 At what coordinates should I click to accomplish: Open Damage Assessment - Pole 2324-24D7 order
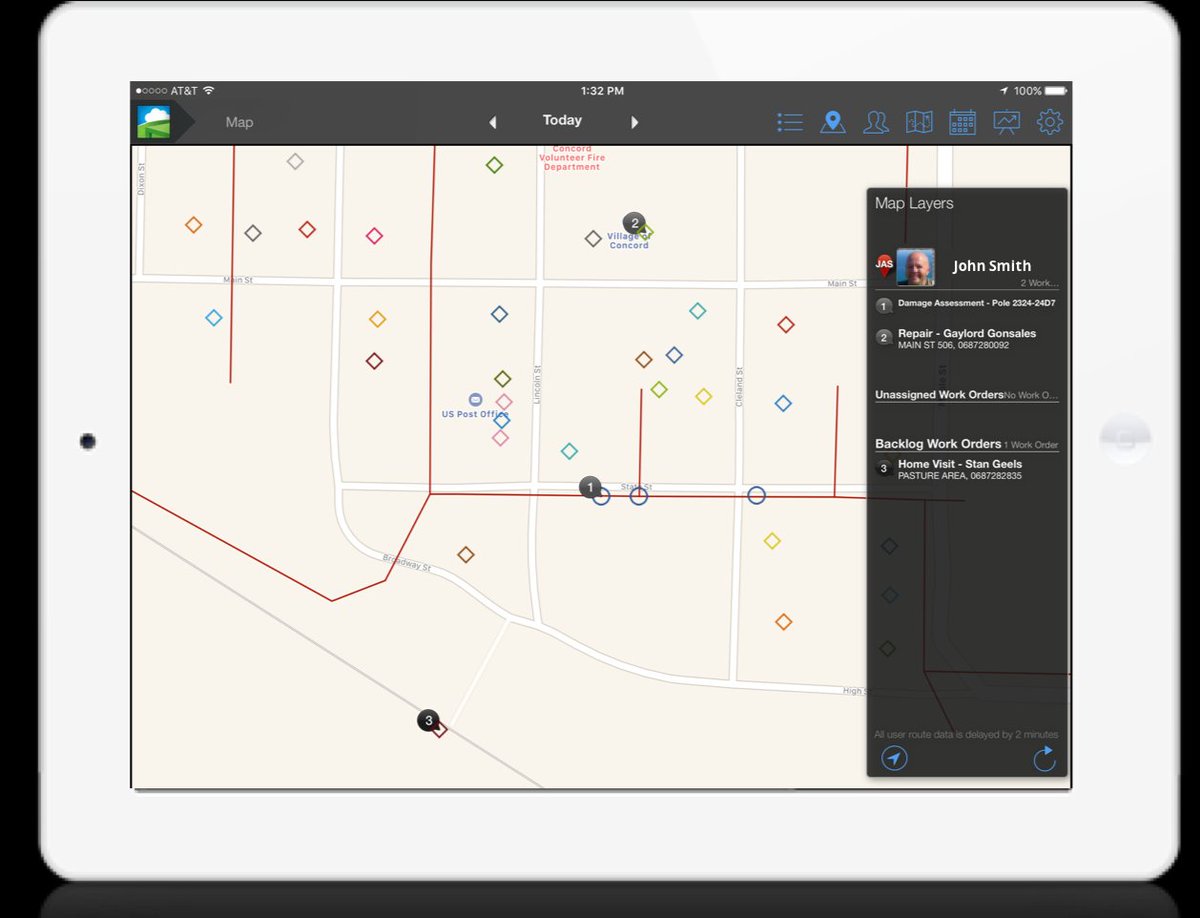(966, 303)
